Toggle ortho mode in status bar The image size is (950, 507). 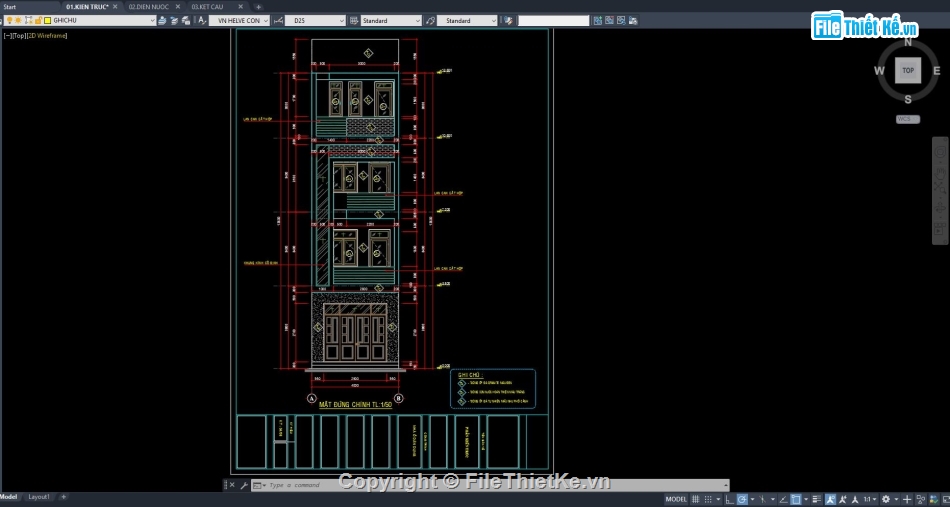tap(729, 499)
